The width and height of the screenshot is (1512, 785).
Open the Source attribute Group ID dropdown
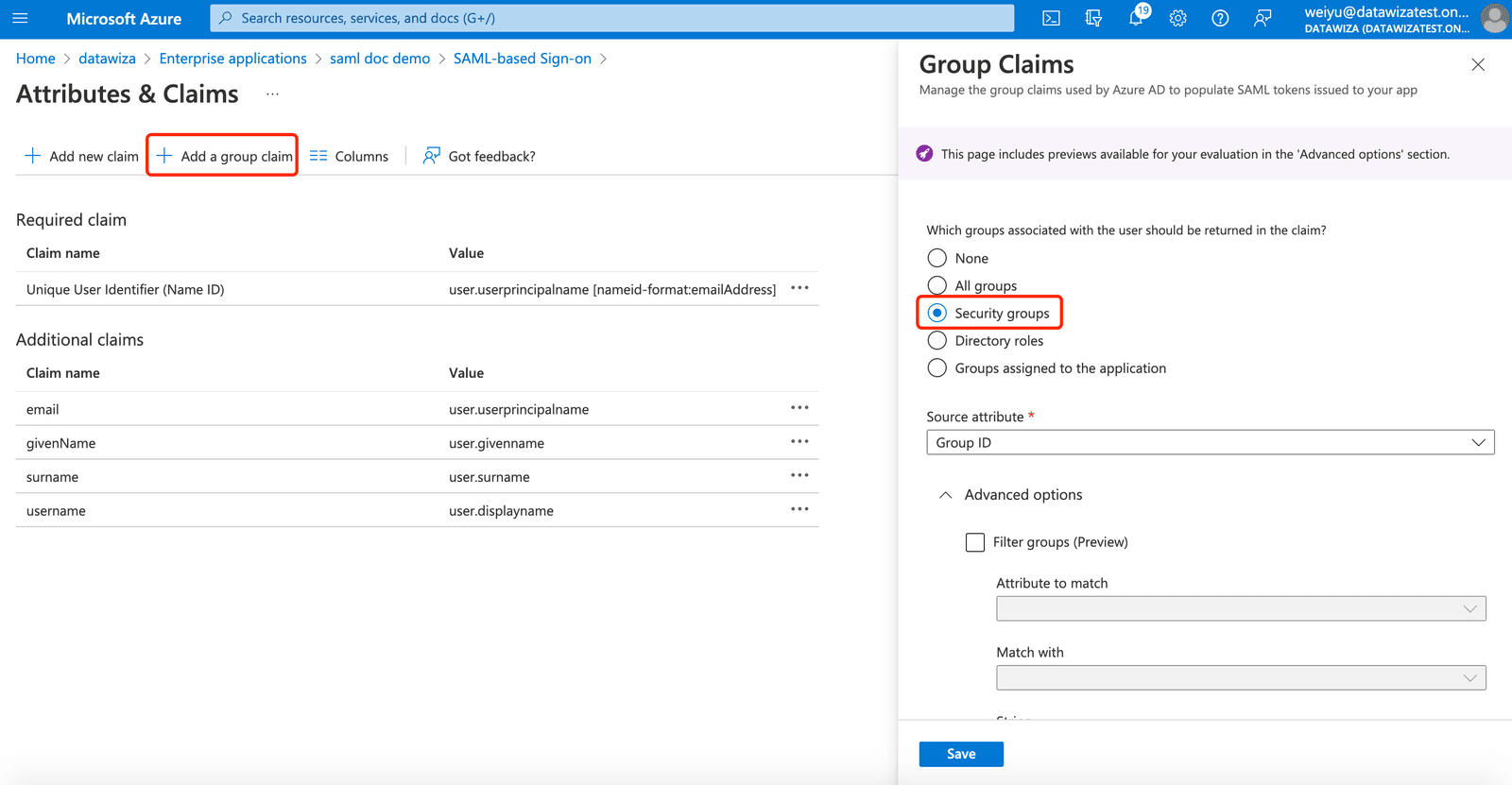(x=1211, y=442)
